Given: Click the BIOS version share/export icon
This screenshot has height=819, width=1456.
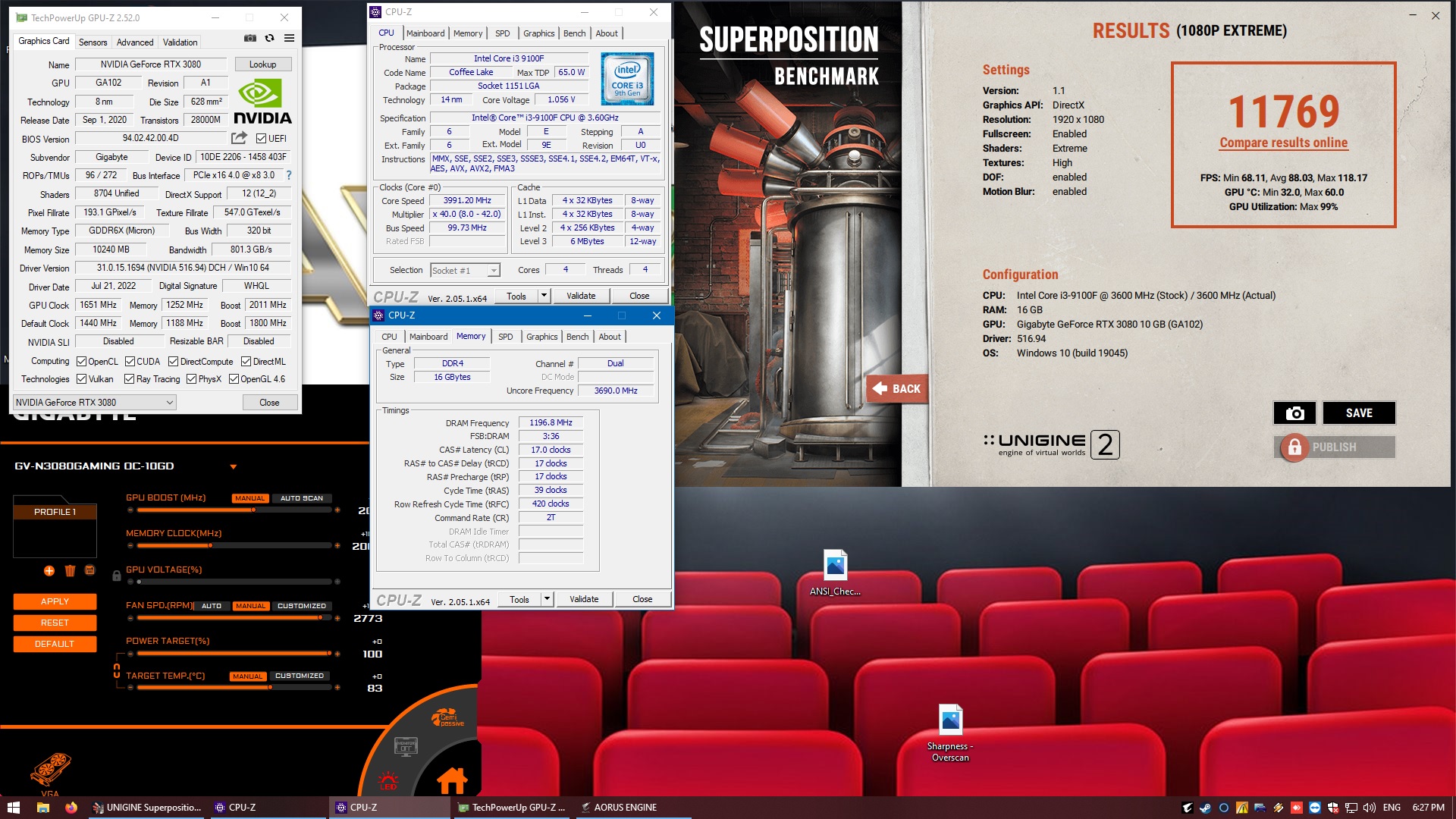Looking at the screenshot, I should (x=239, y=138).
